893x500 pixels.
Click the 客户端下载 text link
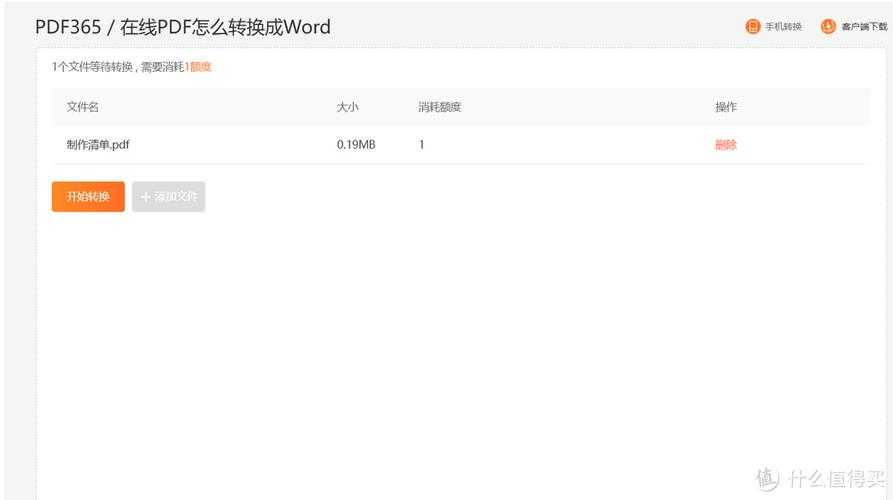tap(865, 27)
